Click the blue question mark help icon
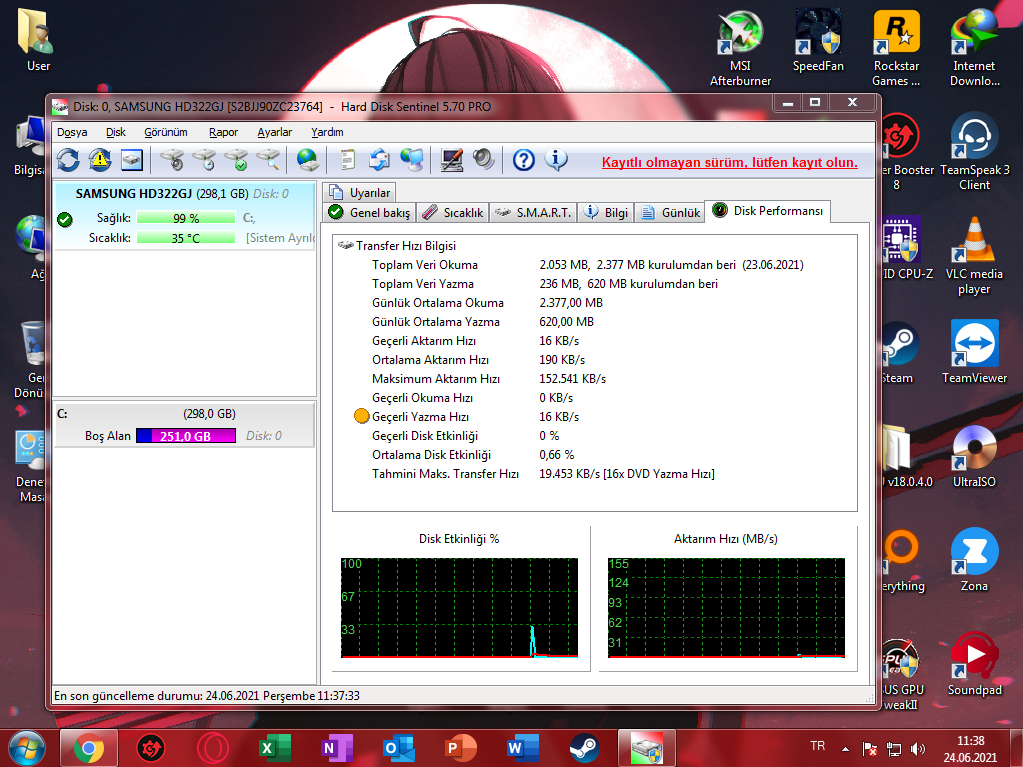1023x767 pixels. (523, 160)
